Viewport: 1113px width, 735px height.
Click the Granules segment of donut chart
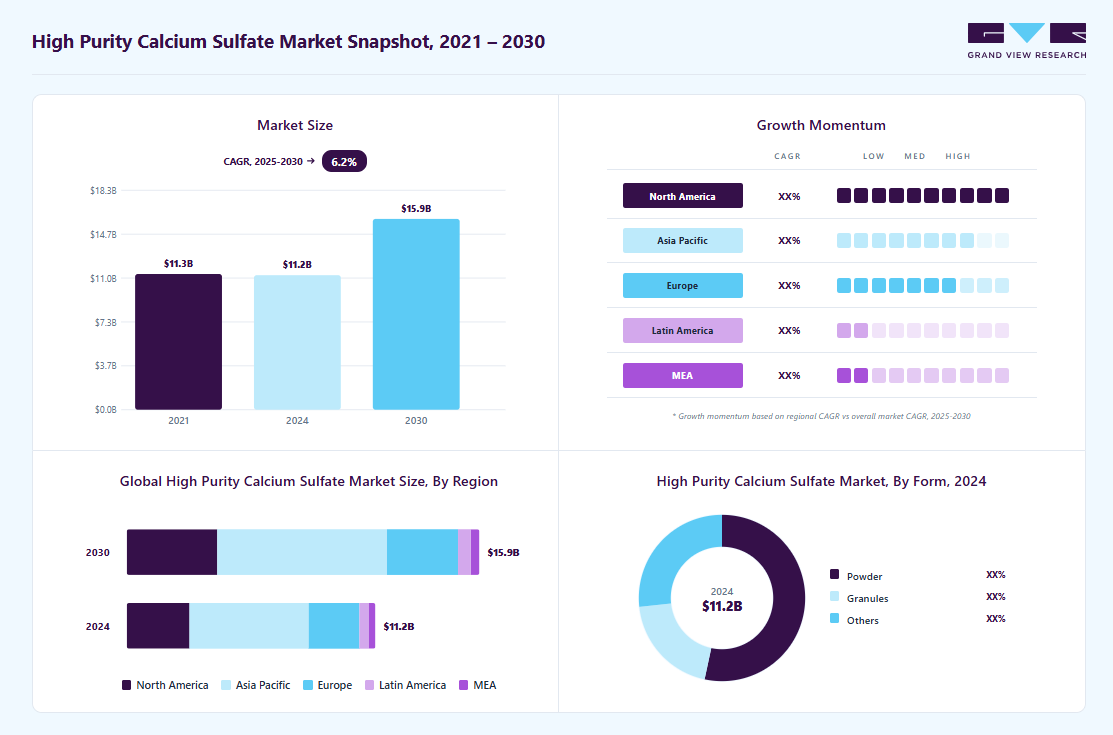pyautogui.click(x=671, y=643)
